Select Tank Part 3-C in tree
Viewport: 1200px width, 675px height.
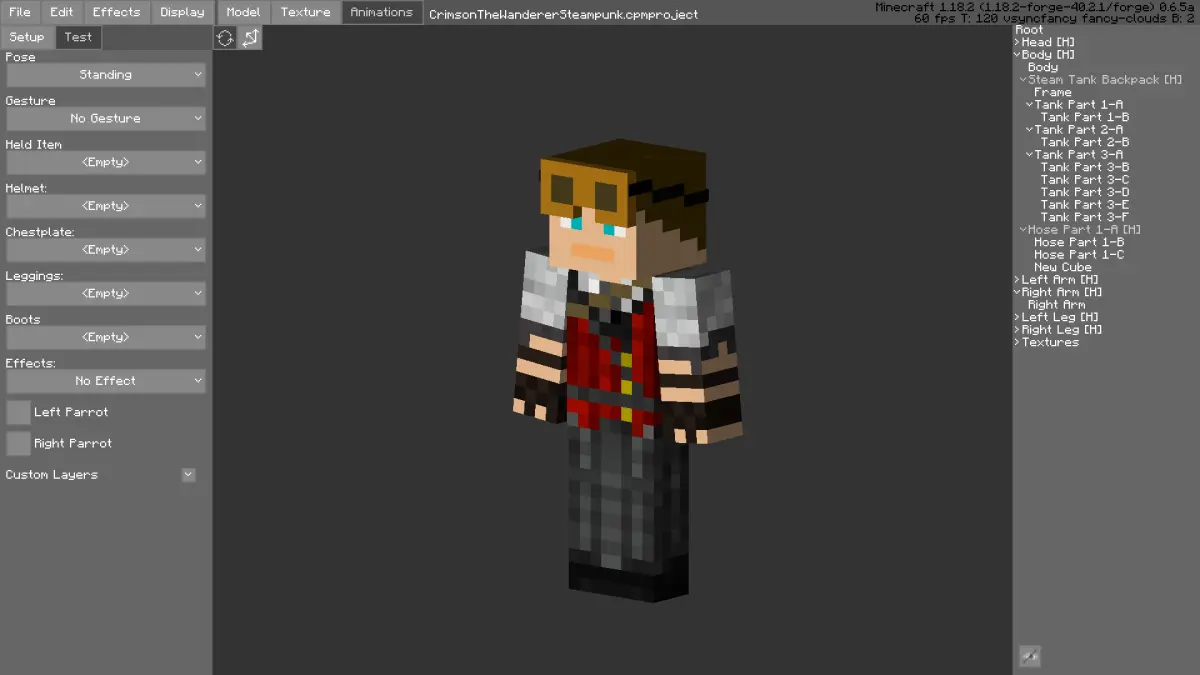[x=1085, y=180]
